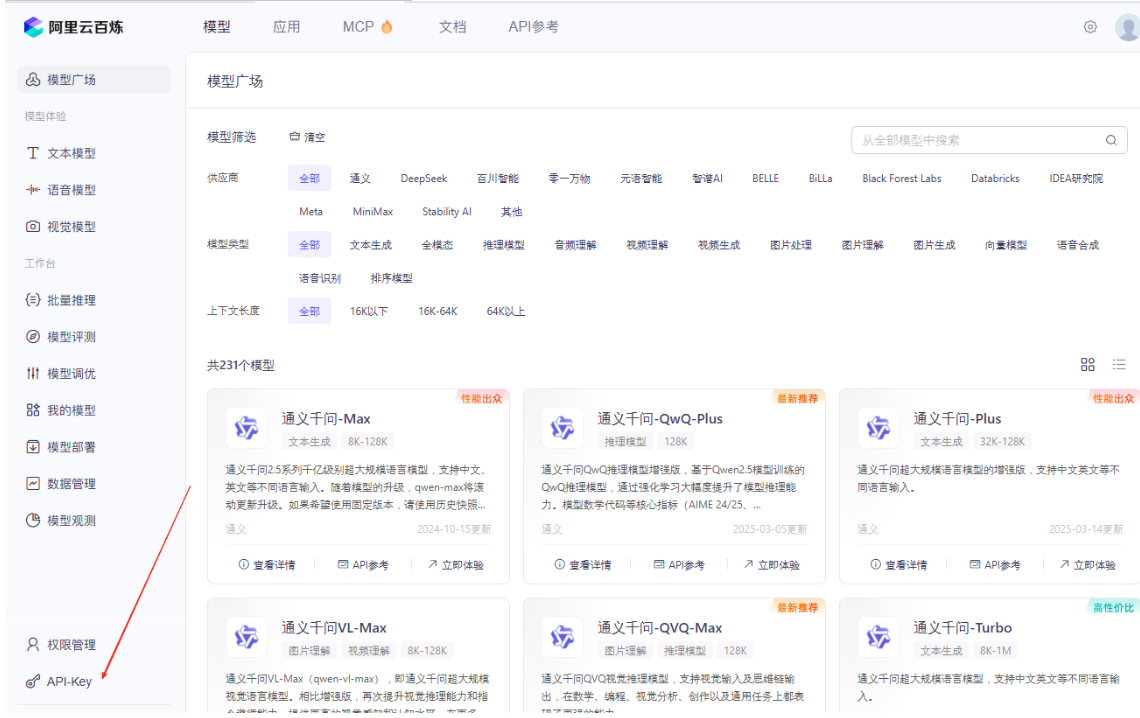Screen dimensions: 1140x718
Task: Switch to the 应用 tab
Action: tap(287, 26)
